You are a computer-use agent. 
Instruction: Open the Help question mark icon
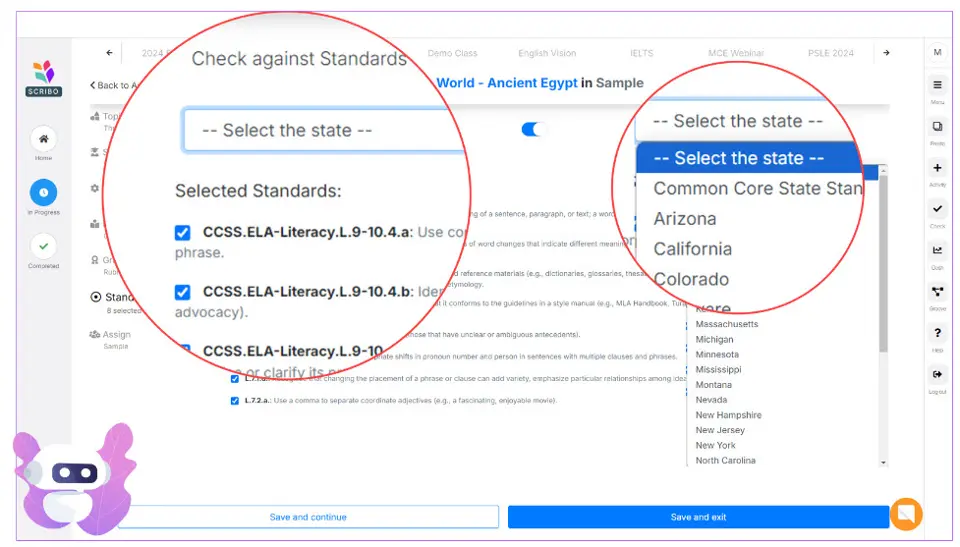[937, 333]
